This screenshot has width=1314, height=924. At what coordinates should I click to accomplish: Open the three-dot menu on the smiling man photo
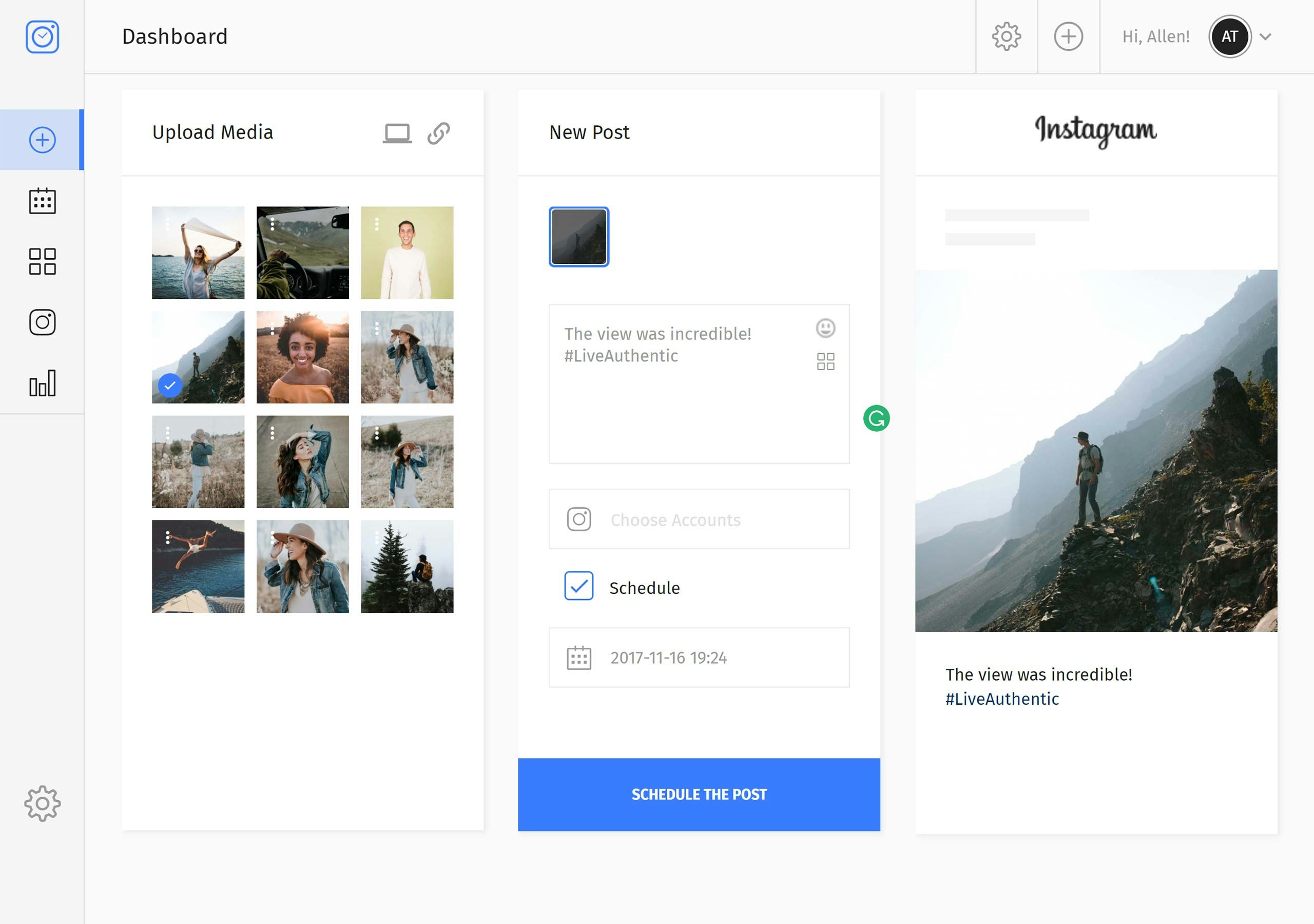[x=377, y=225]
